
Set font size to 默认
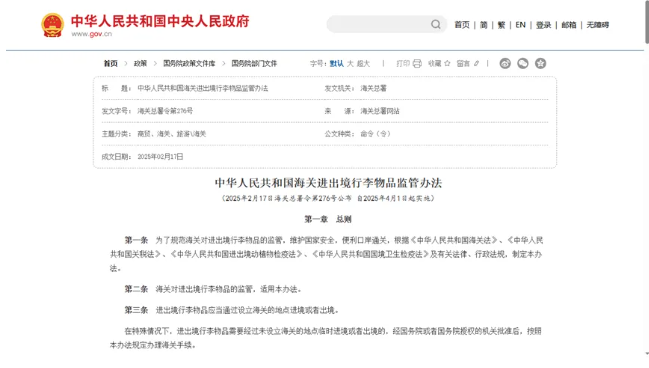click(x=337, y=63)
